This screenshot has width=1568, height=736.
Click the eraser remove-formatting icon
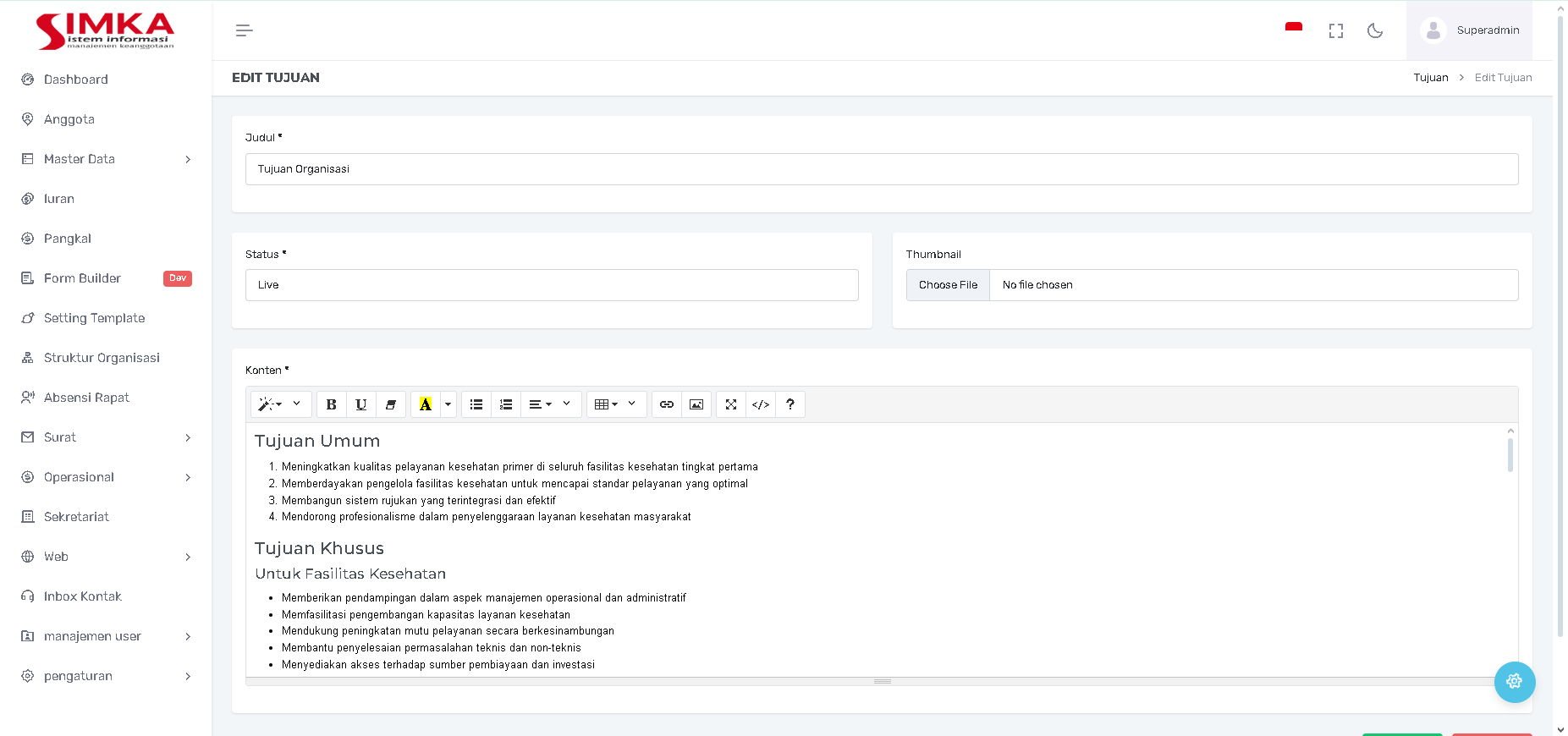(x=391, y=404)
